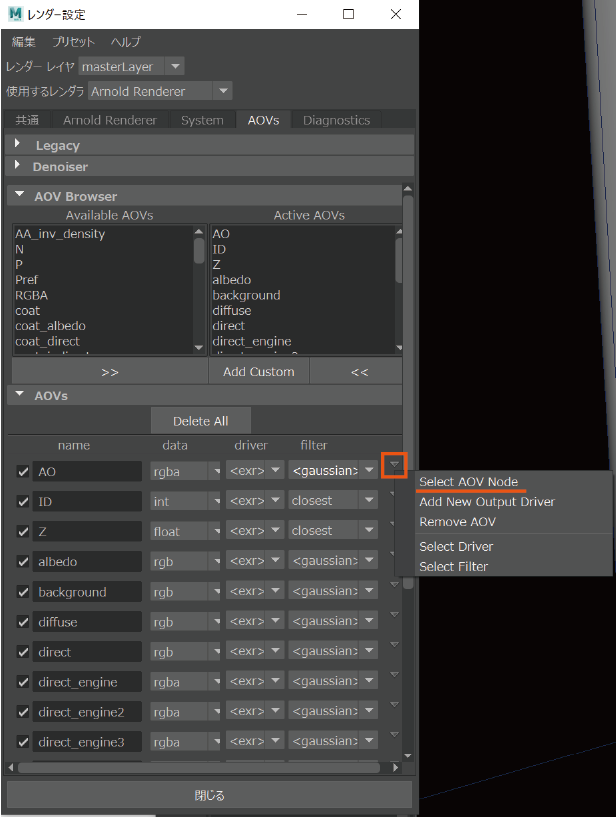Open the direct_engine3 row options arrow
616x818 pixels.
coord(394,735)
